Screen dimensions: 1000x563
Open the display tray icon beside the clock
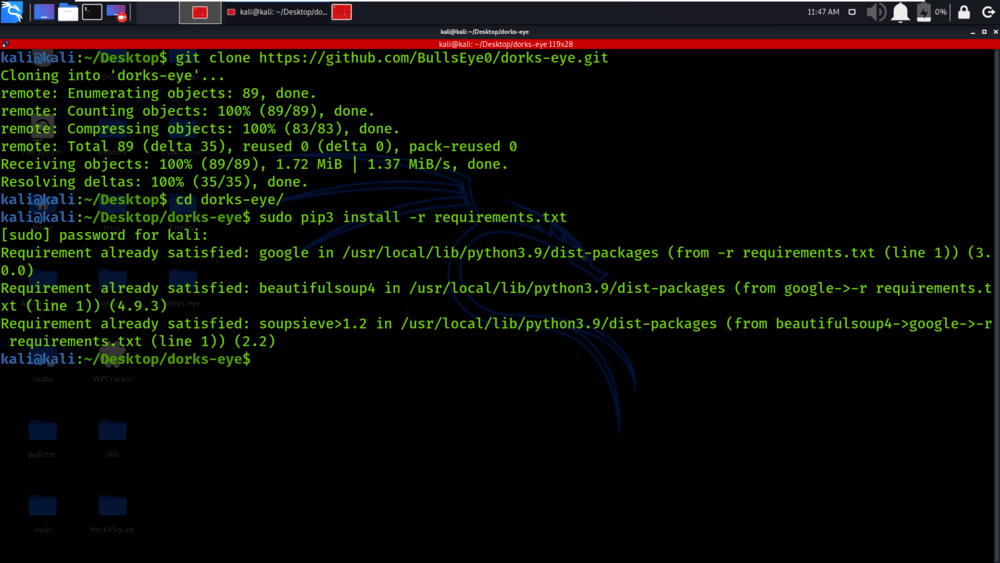[852, 12]
